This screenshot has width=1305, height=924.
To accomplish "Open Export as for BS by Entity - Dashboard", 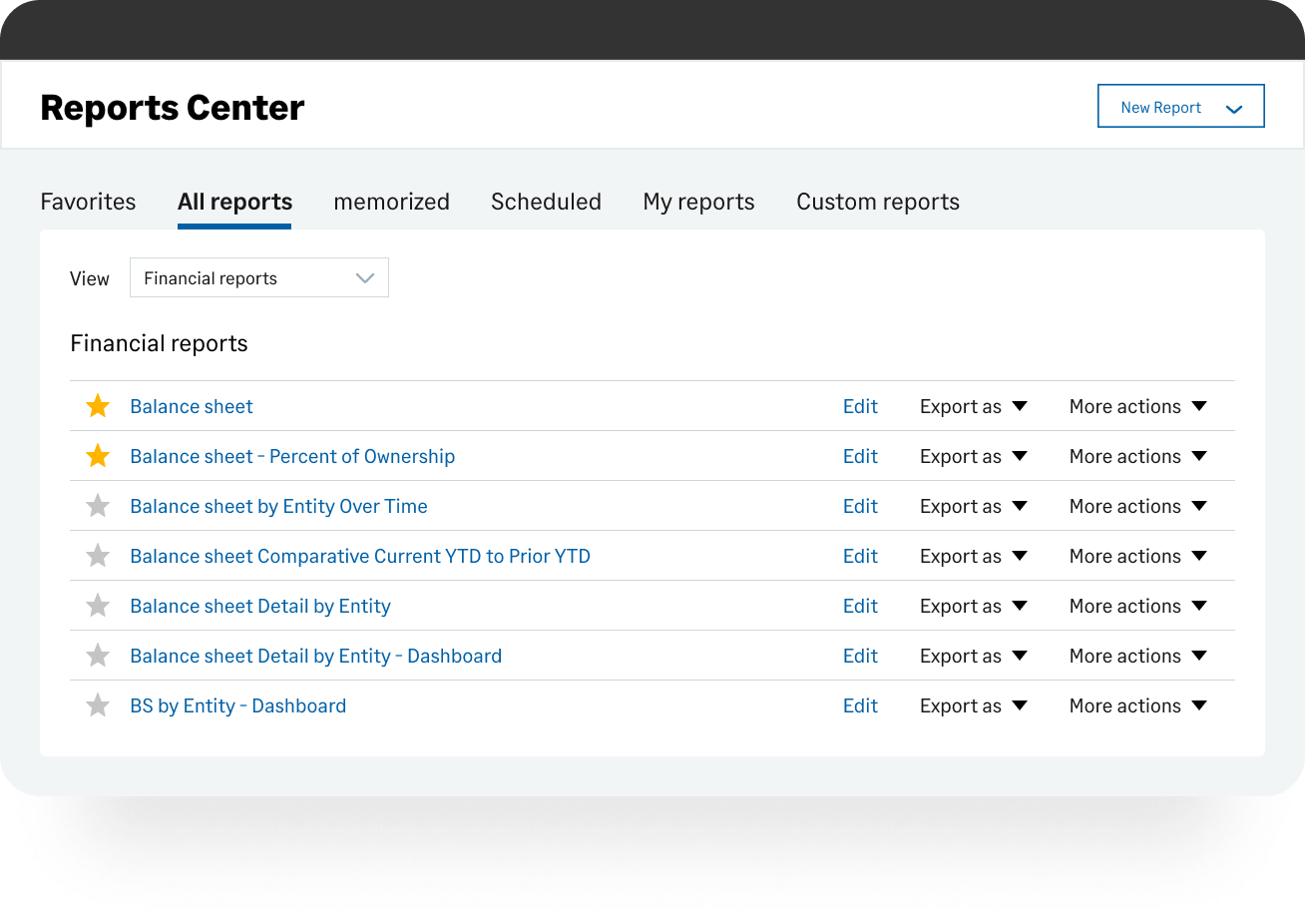I will (x=973, y=705).
